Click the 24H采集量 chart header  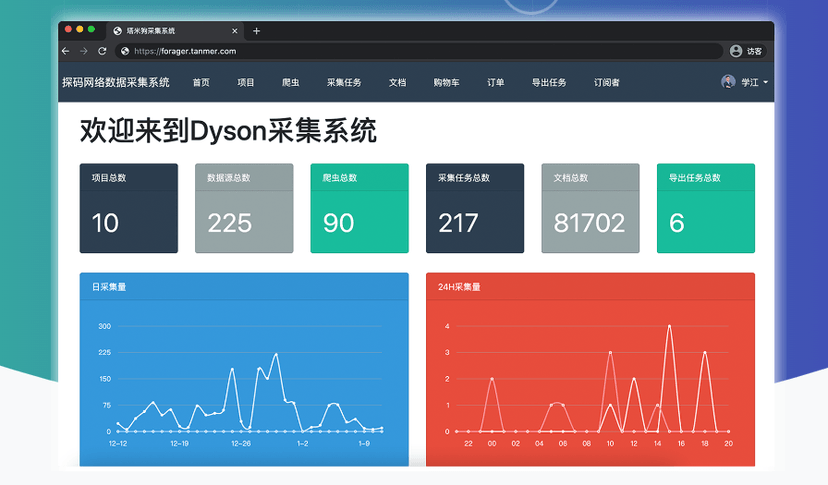(x=590, y=287)
